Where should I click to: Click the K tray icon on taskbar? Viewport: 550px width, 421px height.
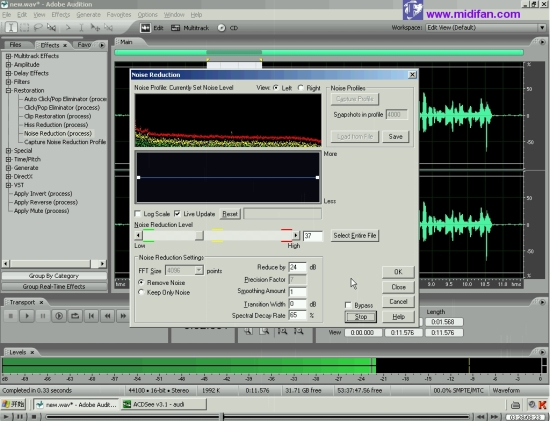pyautogui.click(x=542, y=405)
